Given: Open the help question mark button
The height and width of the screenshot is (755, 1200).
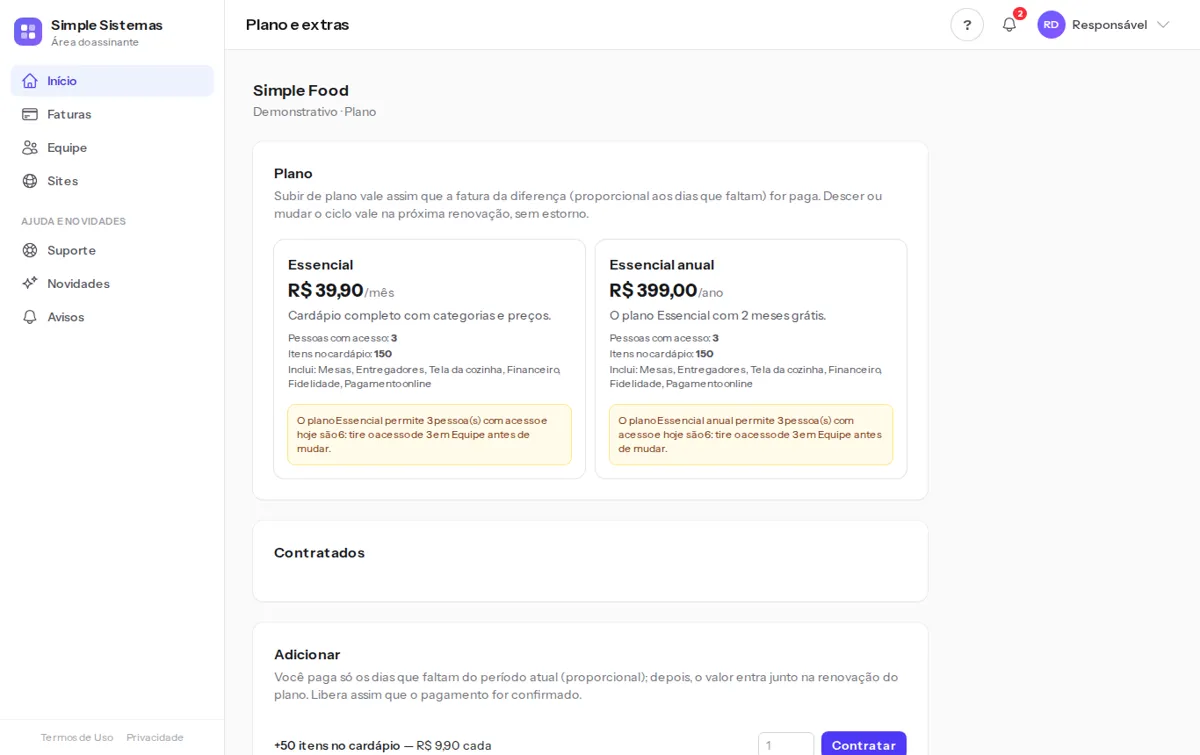Looking at the screenshot, I should point(967,25).
